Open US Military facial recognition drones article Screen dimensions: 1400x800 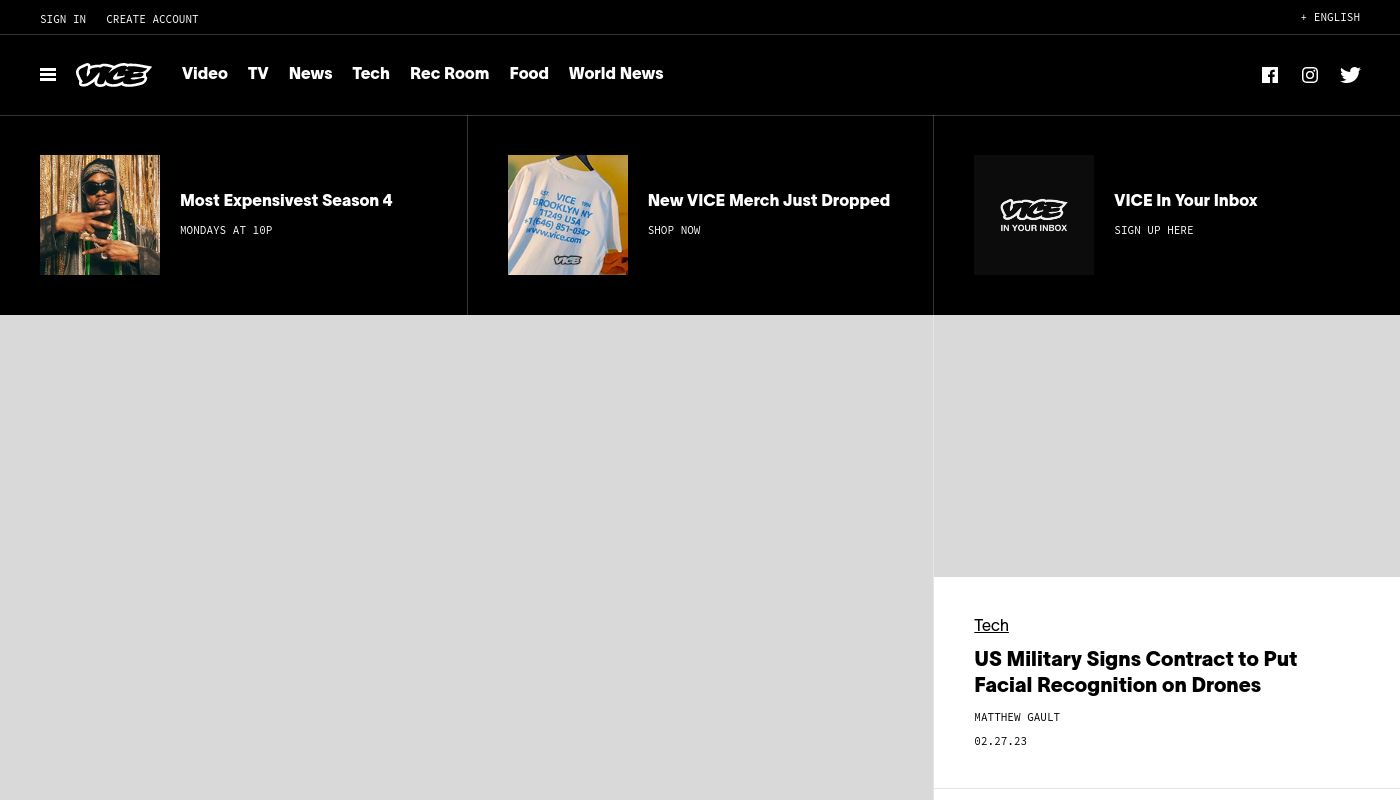click(x=1135, y=673)
